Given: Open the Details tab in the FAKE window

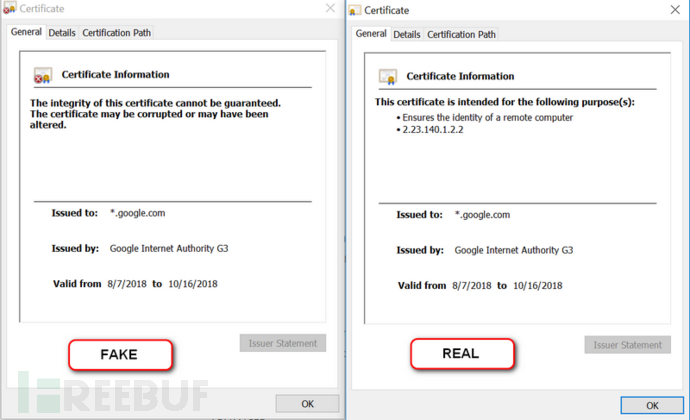Looking at the screenshot, I should click(x=62, y=33).
